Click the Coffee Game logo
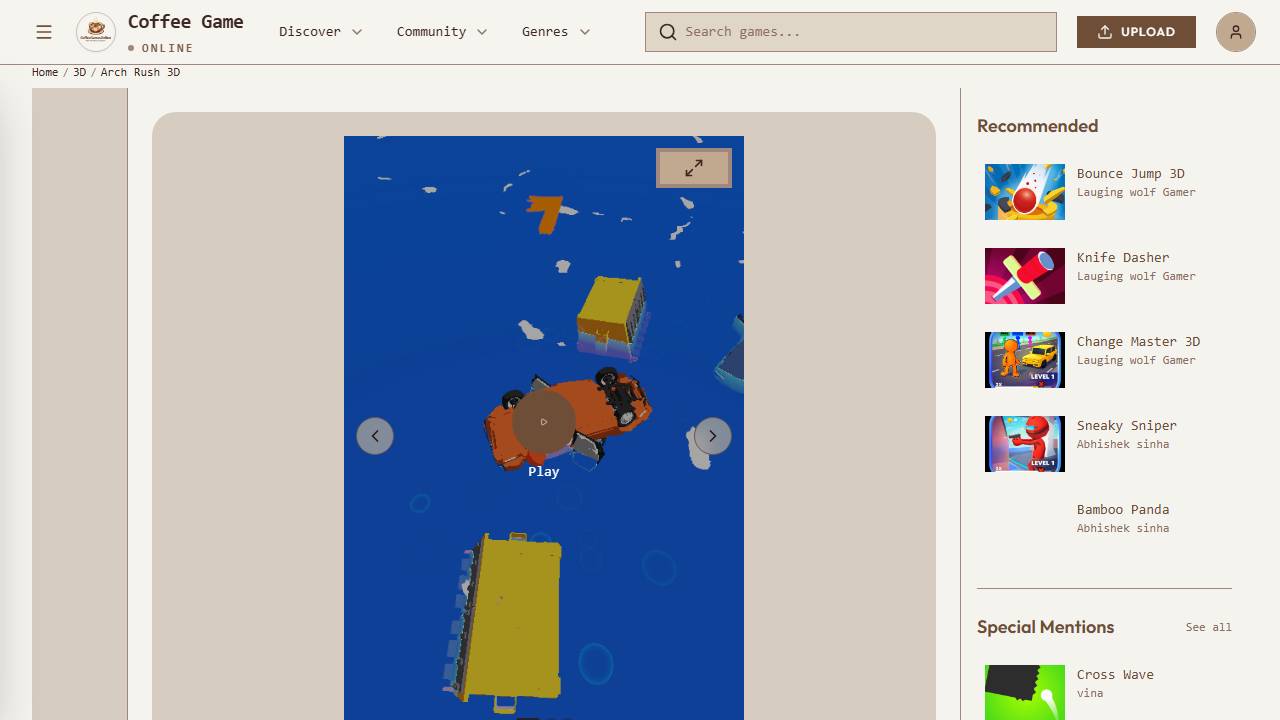The height and width of the screenshot is (720, 1280). (x=96, y=32)
